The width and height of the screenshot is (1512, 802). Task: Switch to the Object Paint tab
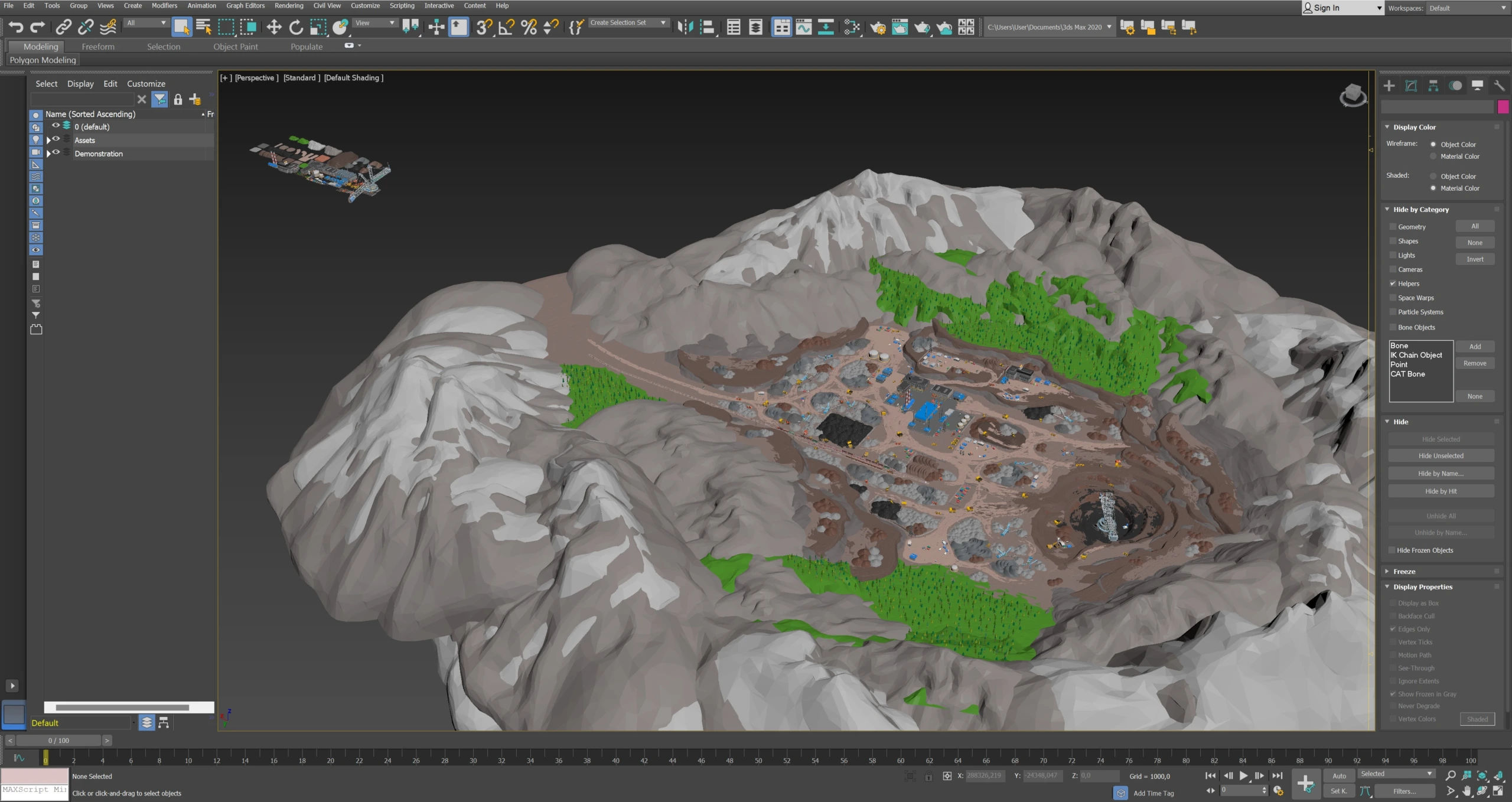[x=235, y=47]
